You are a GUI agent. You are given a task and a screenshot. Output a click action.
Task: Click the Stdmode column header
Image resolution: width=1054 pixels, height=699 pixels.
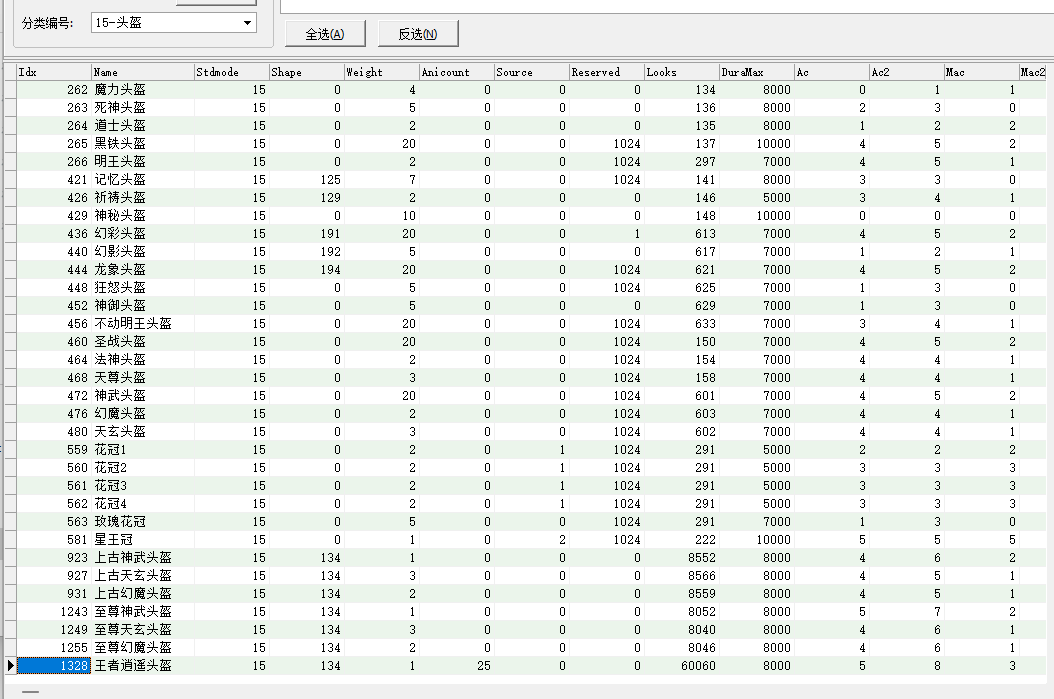click(231, 72)
